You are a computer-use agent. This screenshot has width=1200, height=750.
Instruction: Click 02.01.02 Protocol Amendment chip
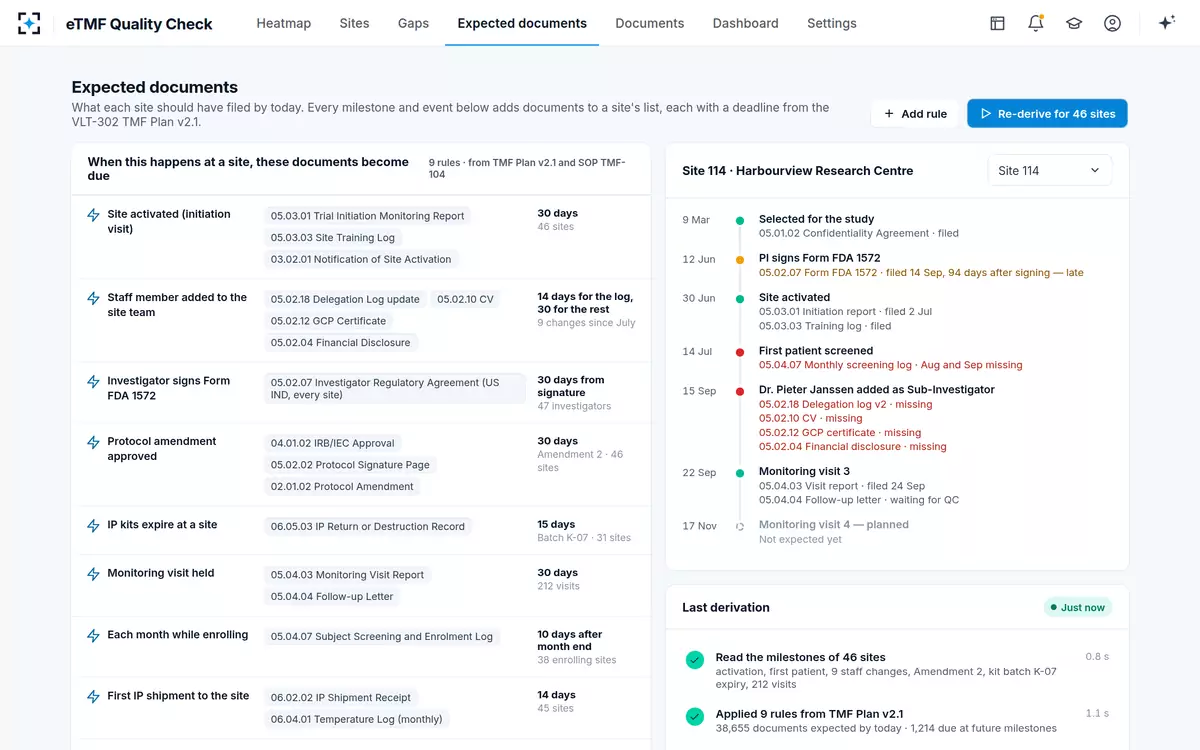342,487
